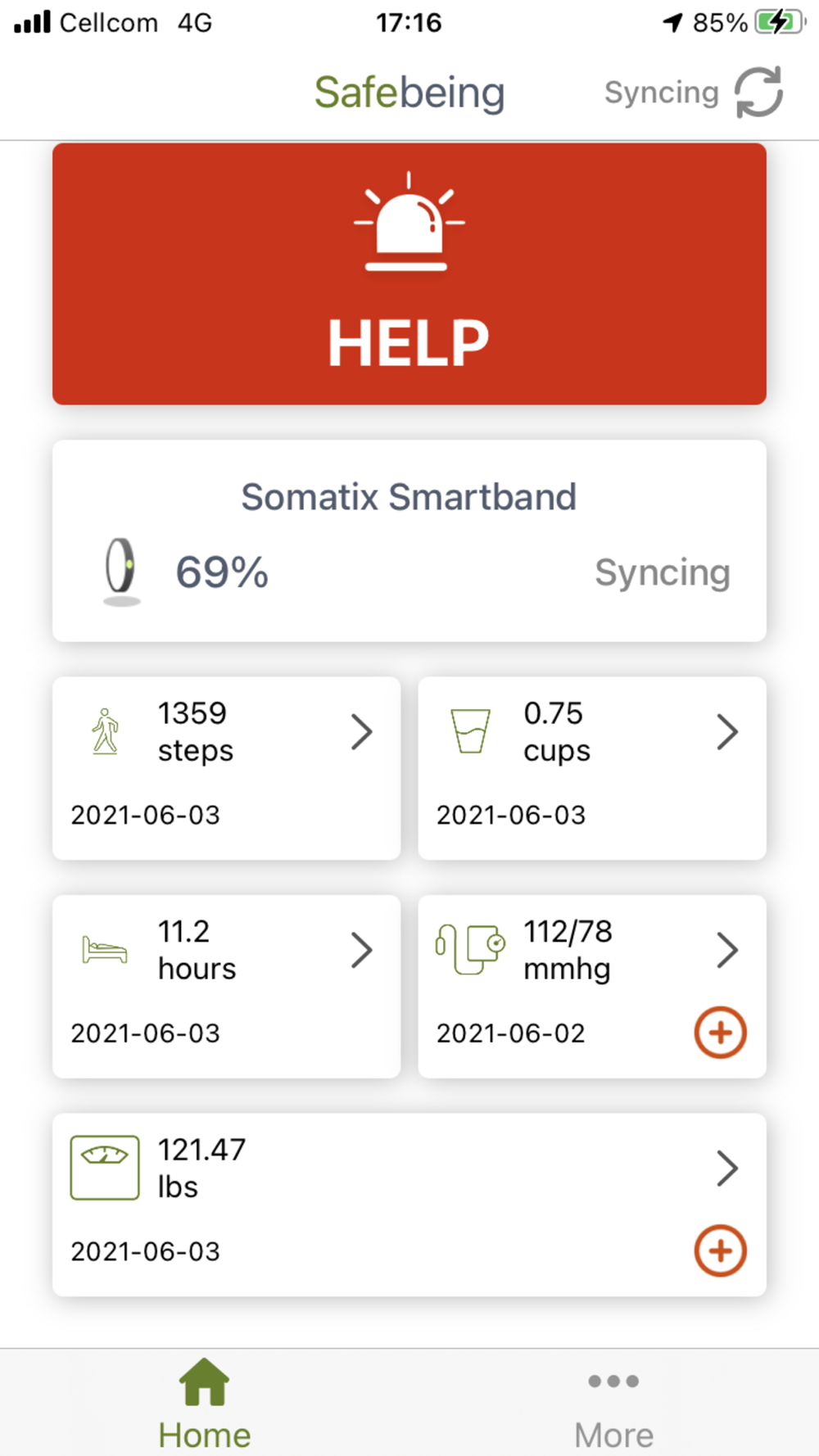The width and height of the screenshot is (819, 1456).
Task: Tap the 69% smartband battery level
Action: (222, 572)
